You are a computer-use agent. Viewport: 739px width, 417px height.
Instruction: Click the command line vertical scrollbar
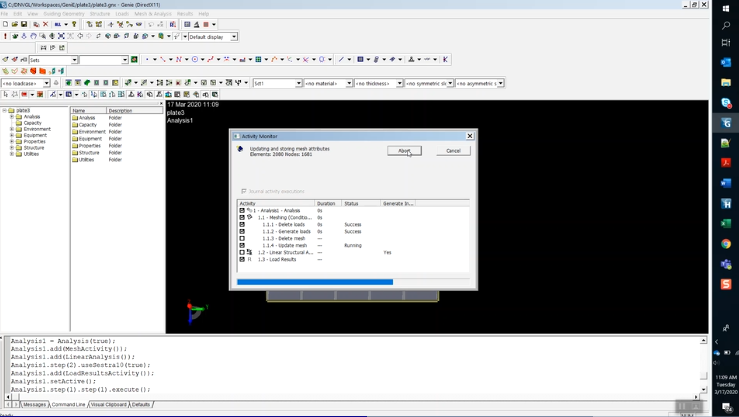(x=704, y=365)
